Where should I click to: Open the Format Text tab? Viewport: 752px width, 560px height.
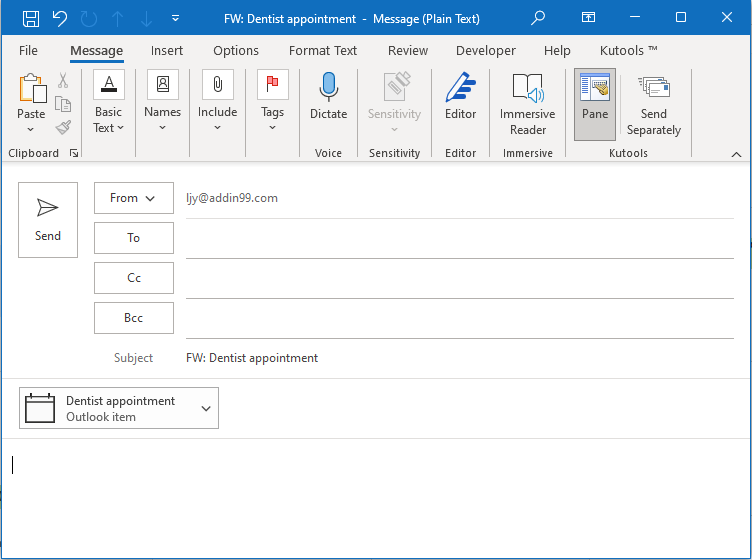(323, 50)
